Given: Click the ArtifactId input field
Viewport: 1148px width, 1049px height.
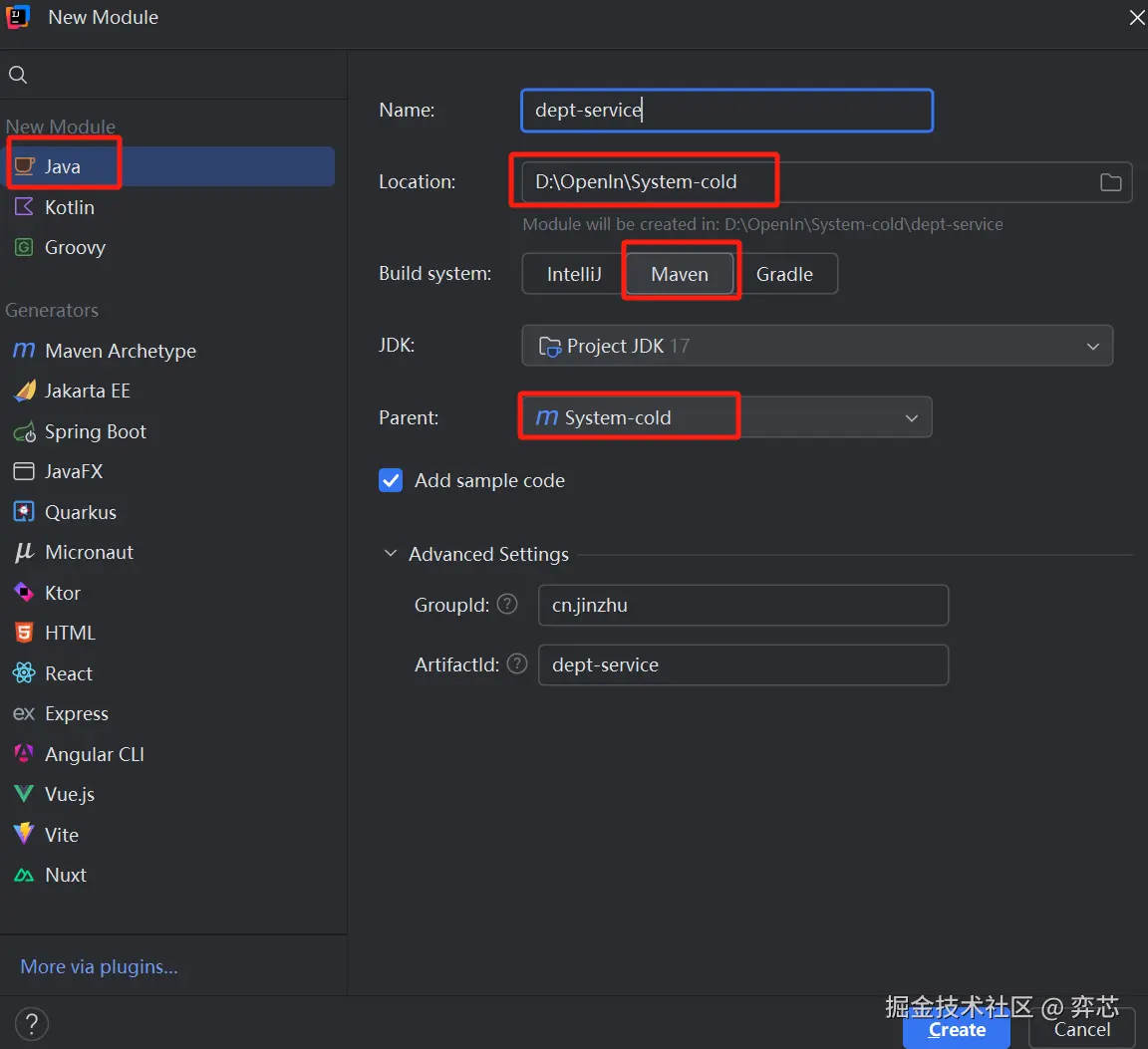Looking at the screenshot, I should [743, 664].
